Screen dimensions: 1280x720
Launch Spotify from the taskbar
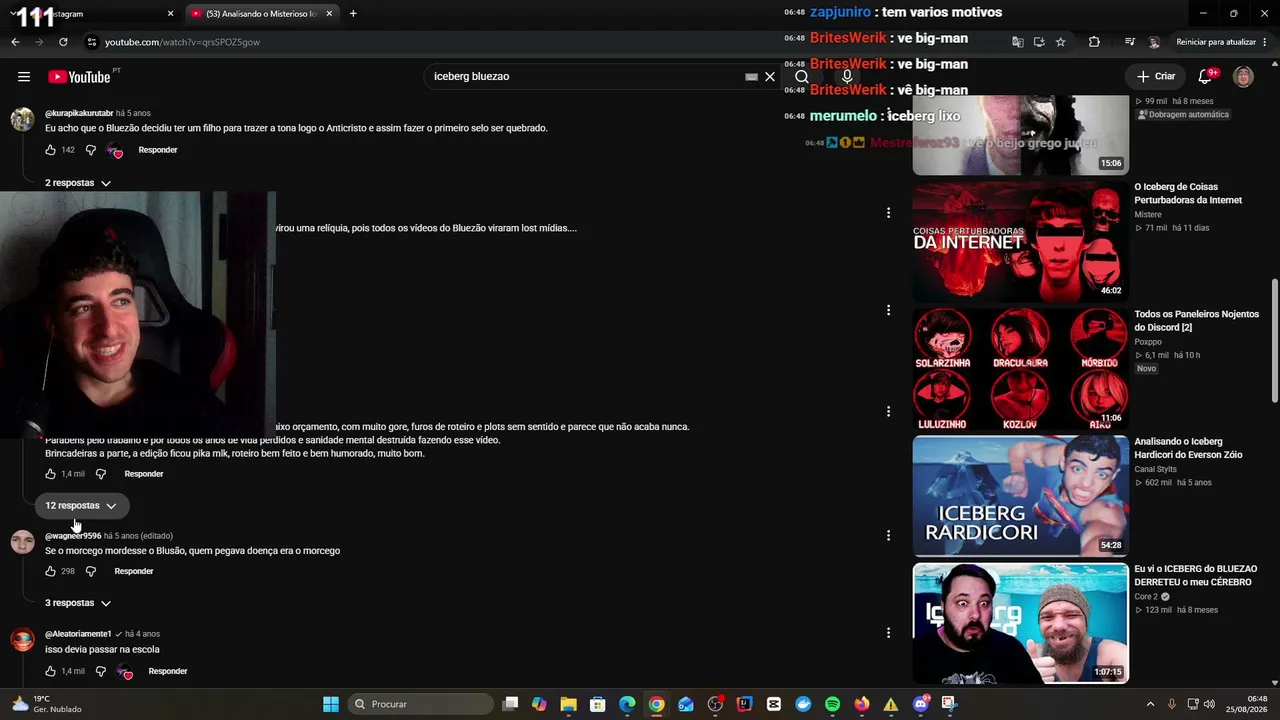pos(832,704)
